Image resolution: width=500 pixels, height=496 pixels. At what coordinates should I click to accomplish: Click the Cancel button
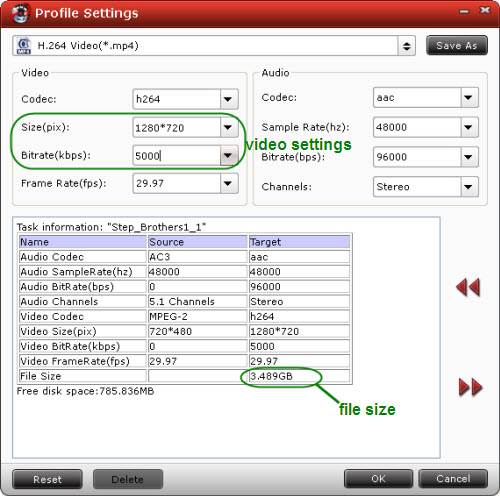point(453,479)
